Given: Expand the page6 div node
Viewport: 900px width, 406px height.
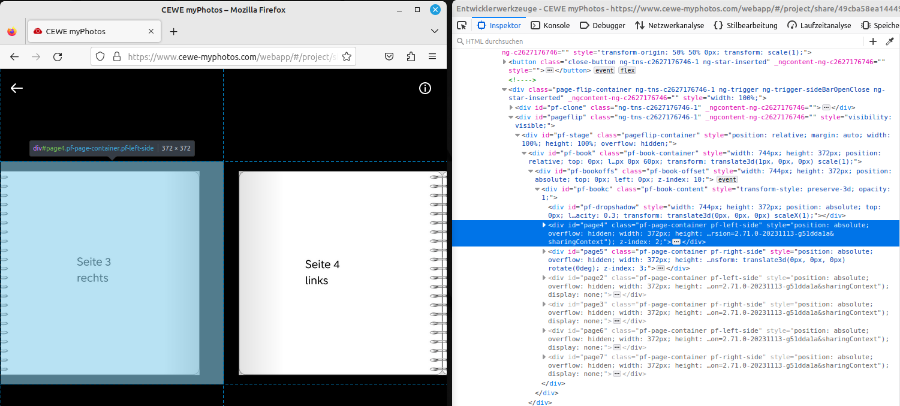Looking at the screenshot, I should coord(544,331).
